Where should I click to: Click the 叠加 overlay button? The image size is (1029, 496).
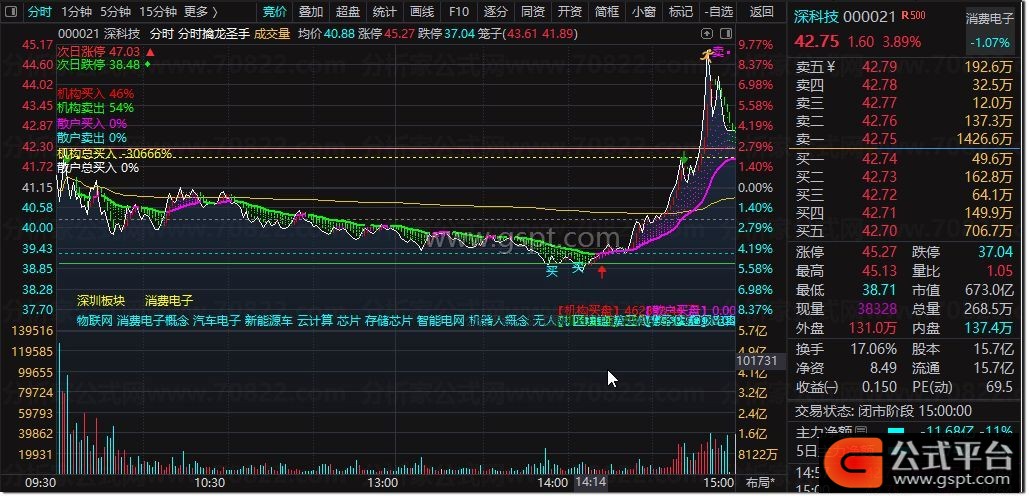[310, 12]
